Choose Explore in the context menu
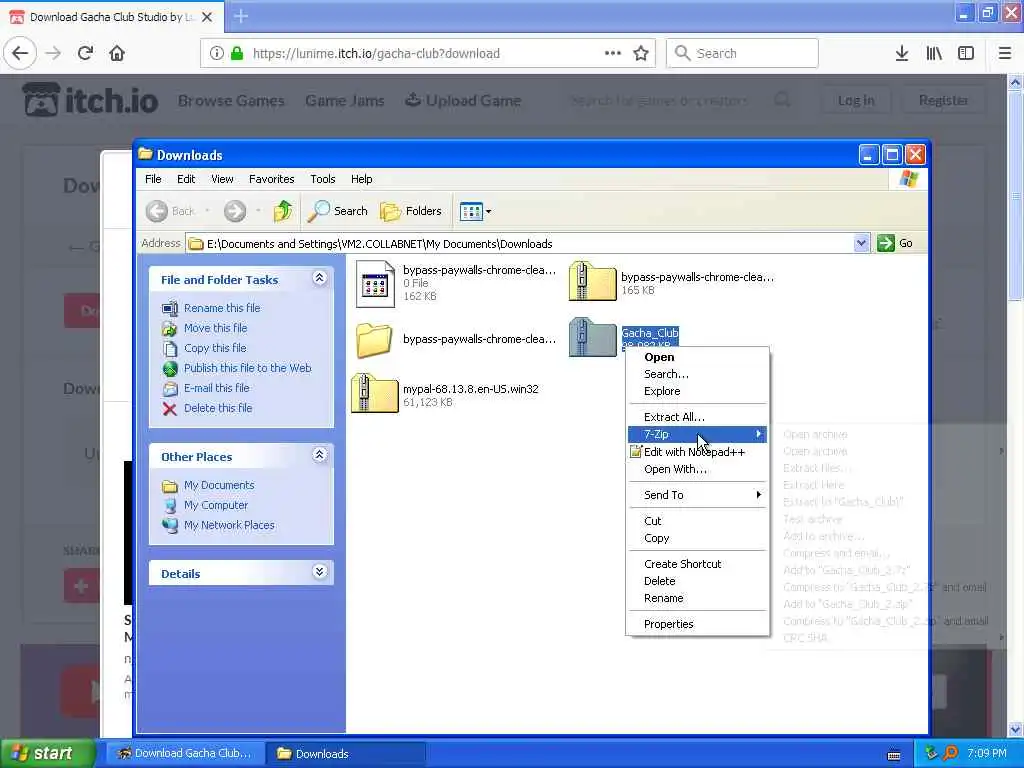 (697, 391)
